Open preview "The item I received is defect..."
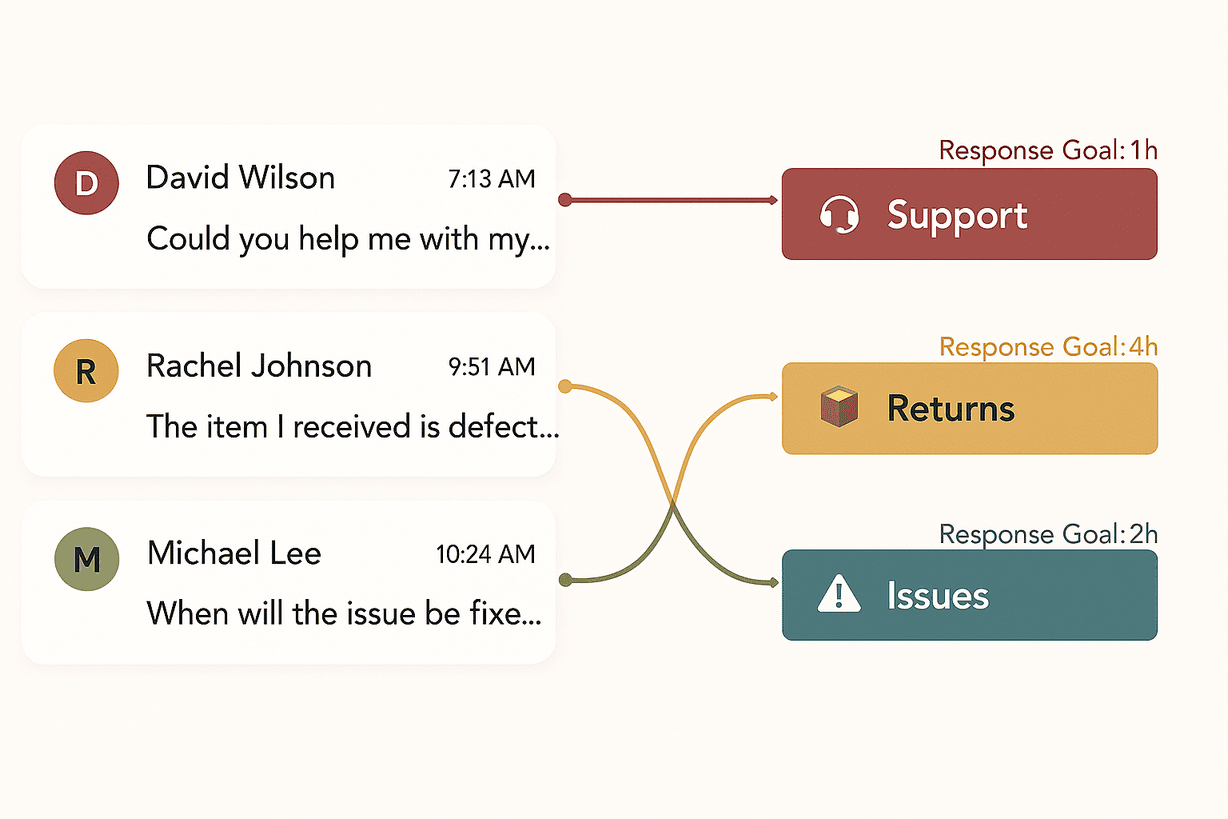Screen dimensions: 1228x819 [352, 427]
